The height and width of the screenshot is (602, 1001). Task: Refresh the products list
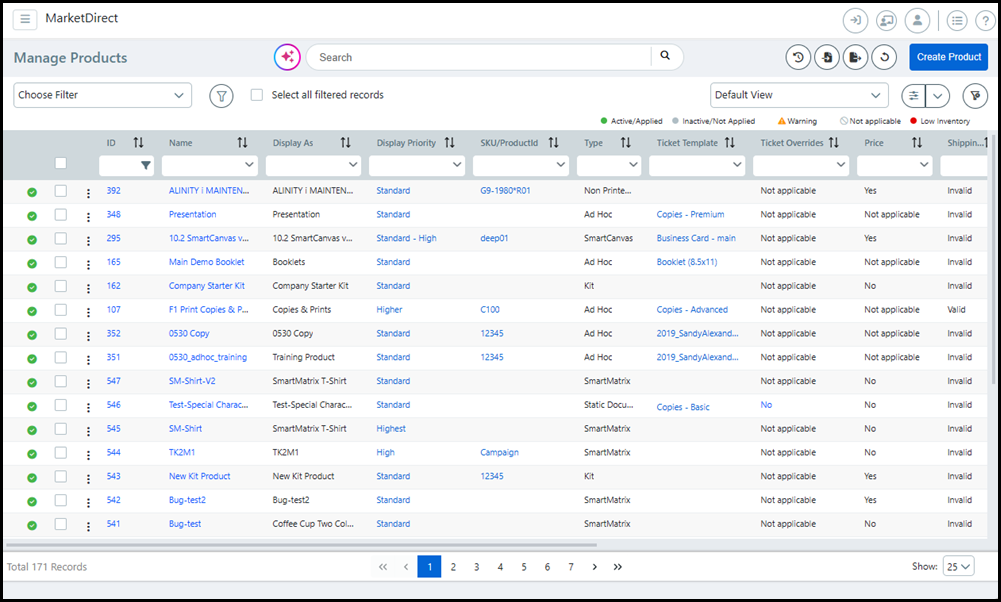(884, 58)
